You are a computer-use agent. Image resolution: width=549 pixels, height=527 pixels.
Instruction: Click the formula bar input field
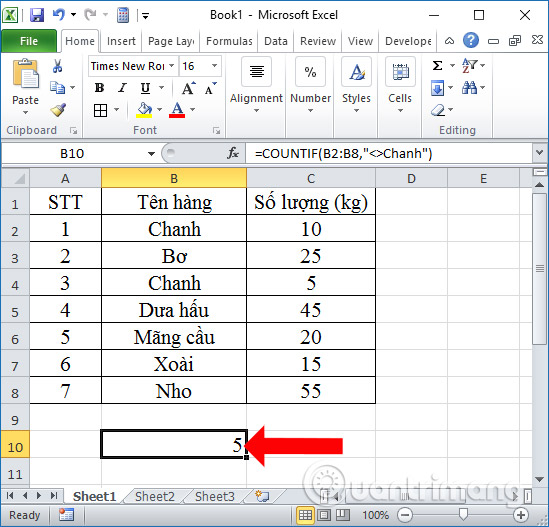[x=389, y=153]
